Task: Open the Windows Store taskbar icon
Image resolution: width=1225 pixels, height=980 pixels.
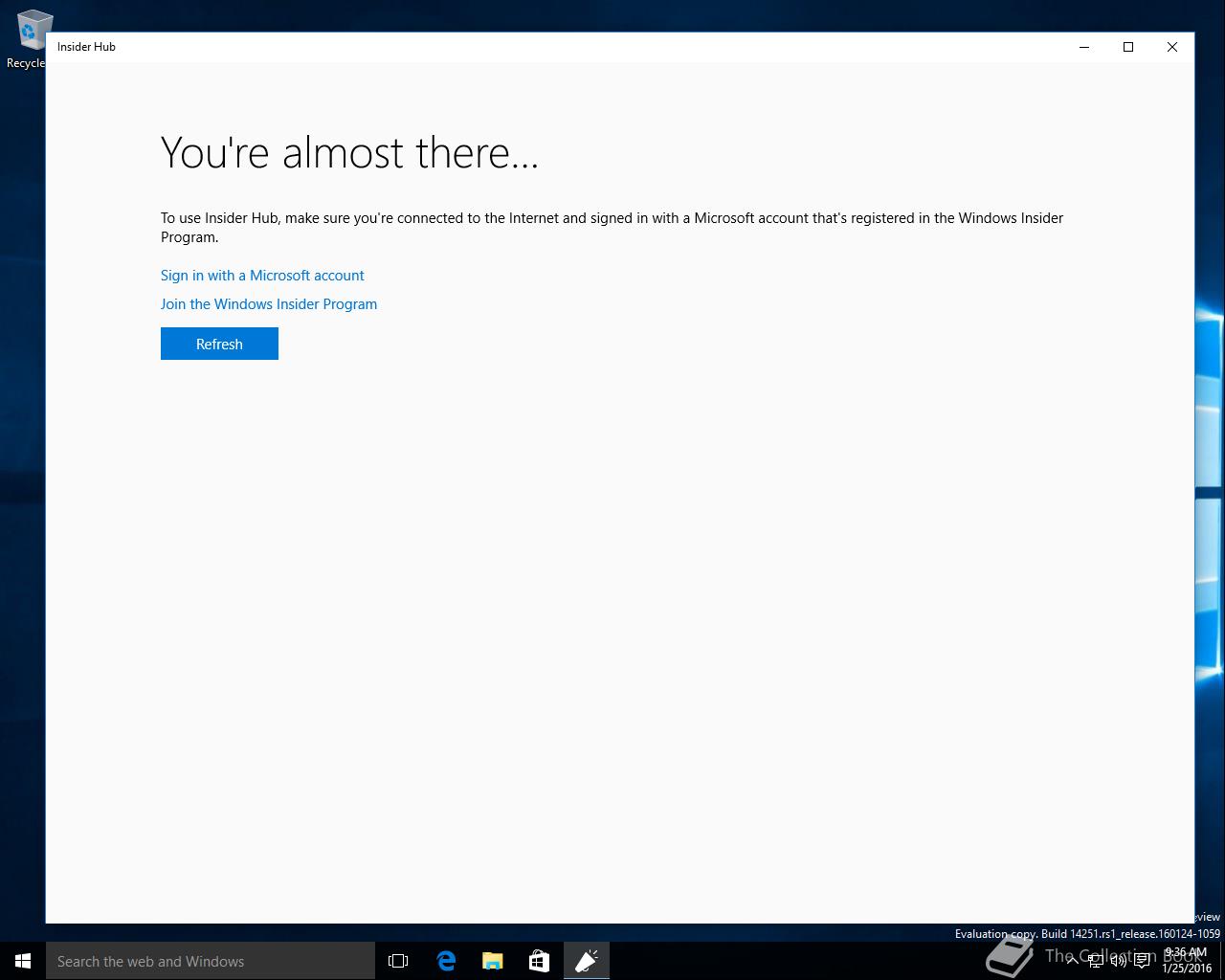Action: click(540, 961)
